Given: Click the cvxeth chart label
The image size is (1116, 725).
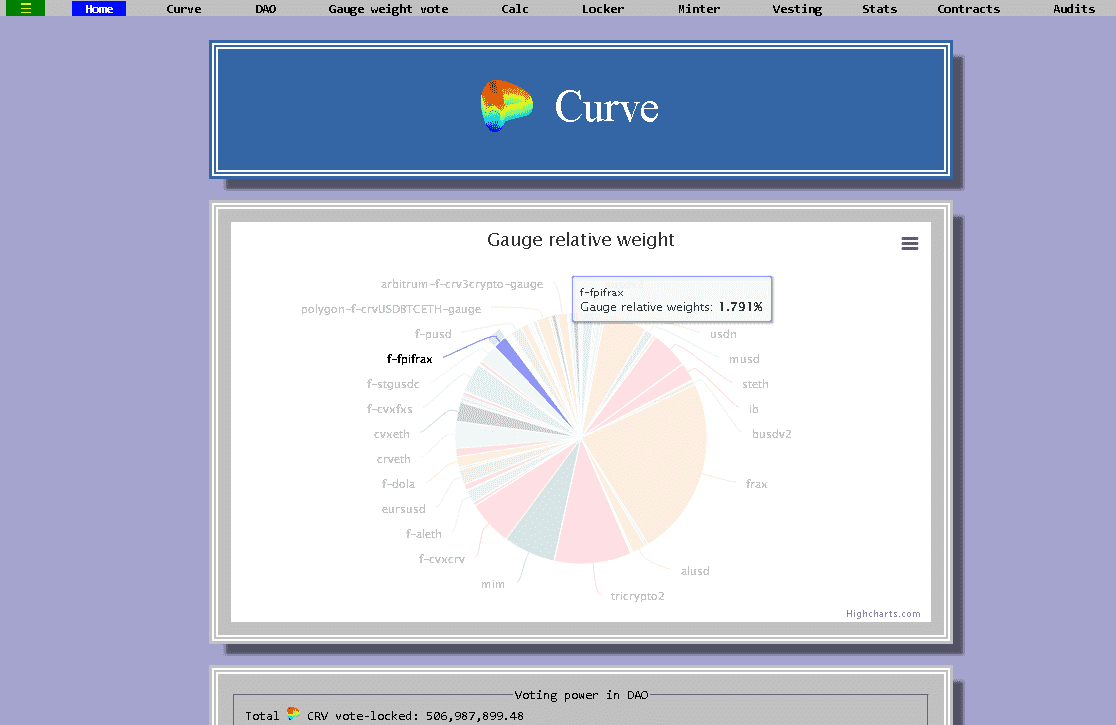Looking at the screenshot, I should 391,434.
